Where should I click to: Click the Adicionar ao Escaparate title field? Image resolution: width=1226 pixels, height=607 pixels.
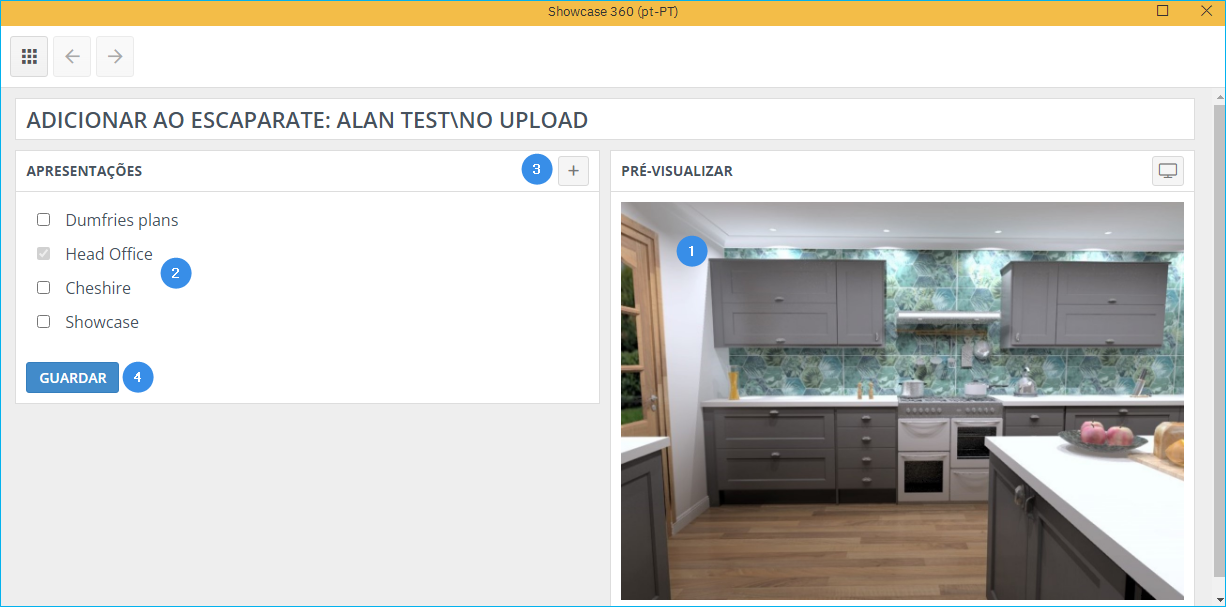coord(604,120)
